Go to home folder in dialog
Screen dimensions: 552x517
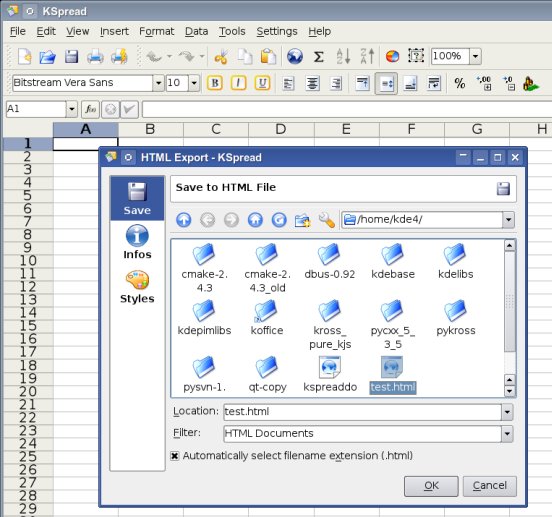255,220
